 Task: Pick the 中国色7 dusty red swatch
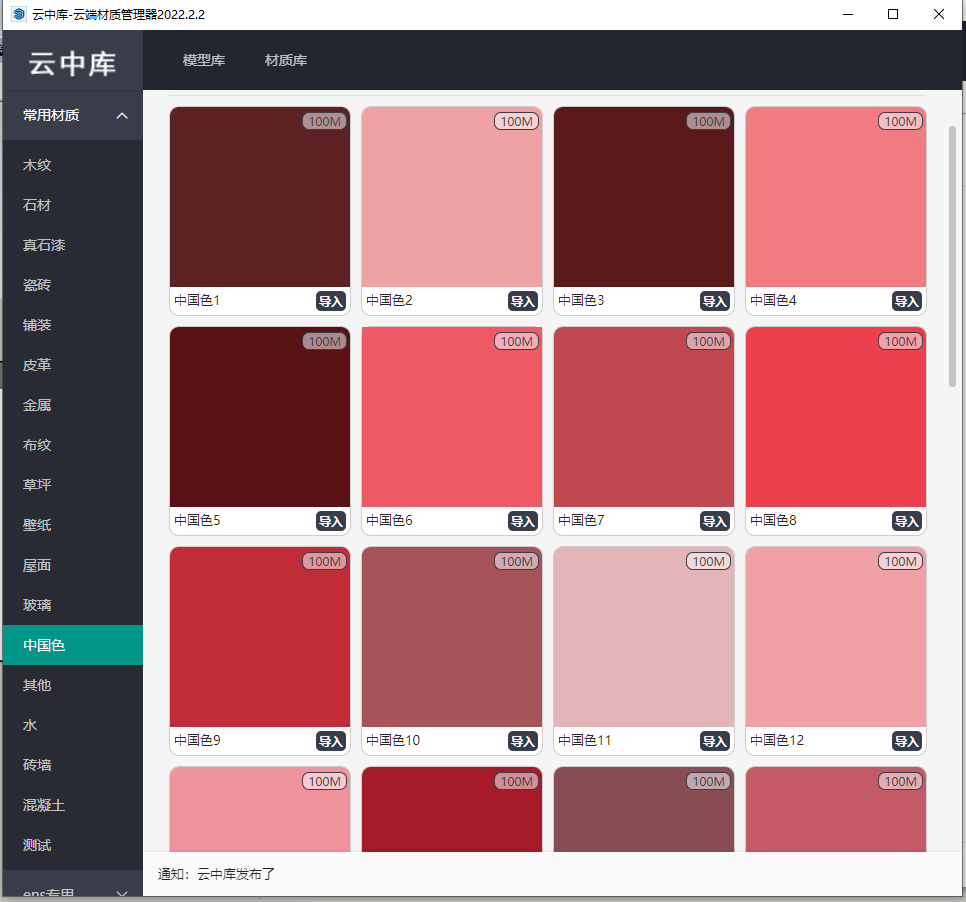[644, 417]
